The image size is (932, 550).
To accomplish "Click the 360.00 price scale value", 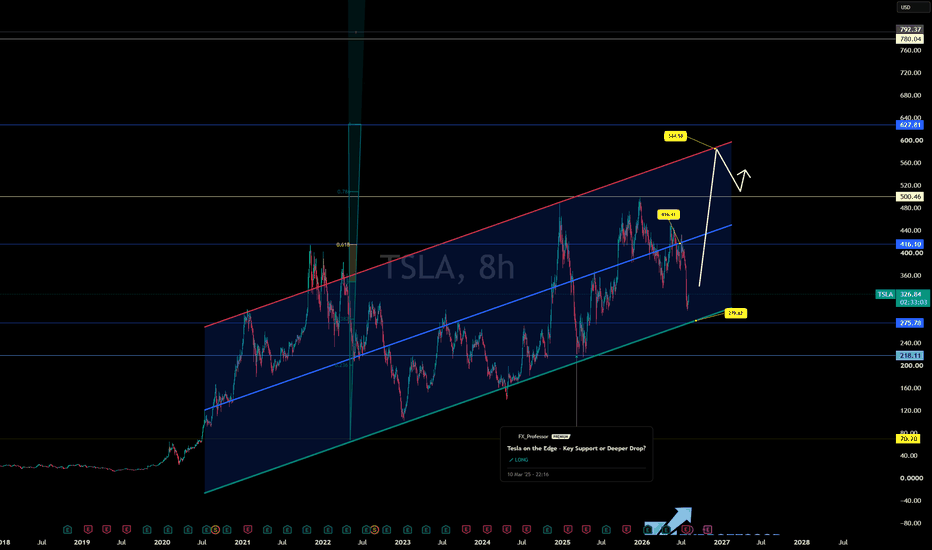I will click(910, 275).
